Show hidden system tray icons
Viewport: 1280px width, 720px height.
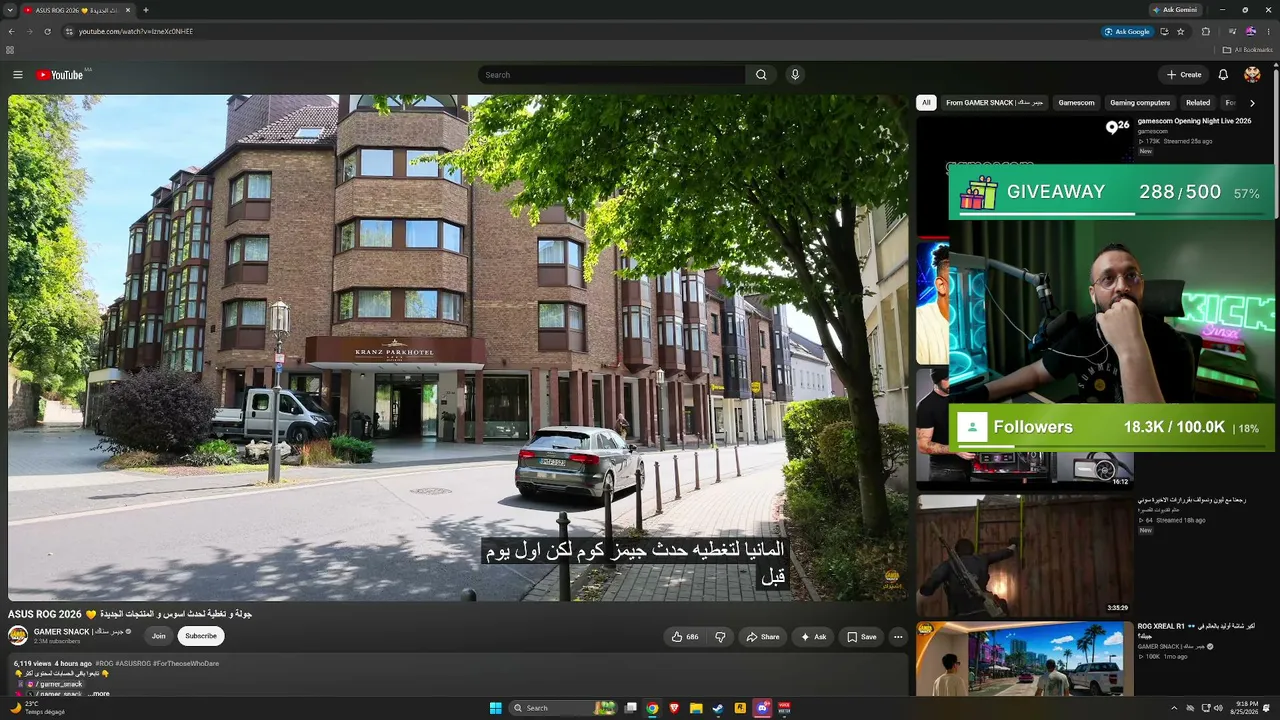(x=1175, y=708)
